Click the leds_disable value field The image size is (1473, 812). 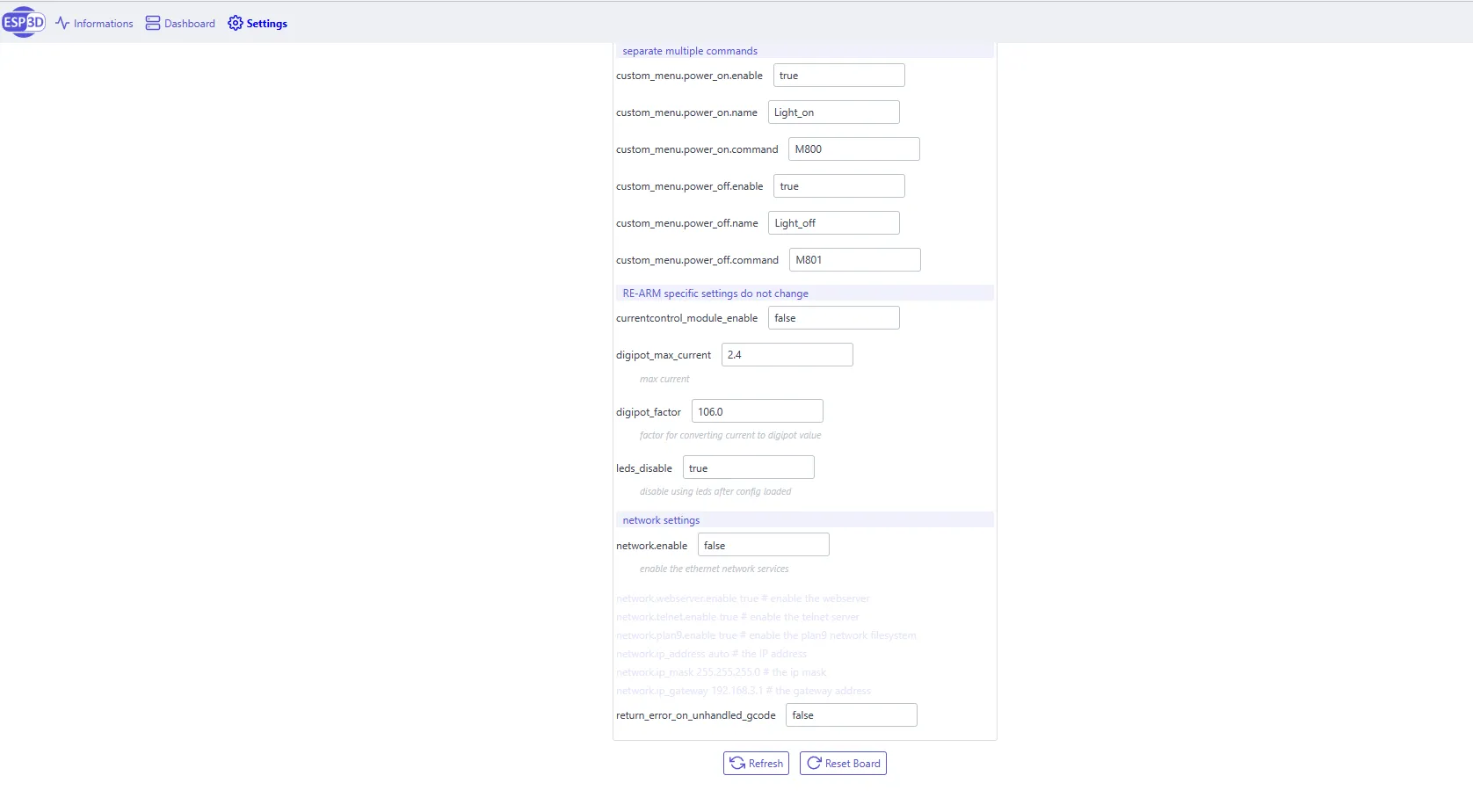pyautogui.click(x=748, y=468)
